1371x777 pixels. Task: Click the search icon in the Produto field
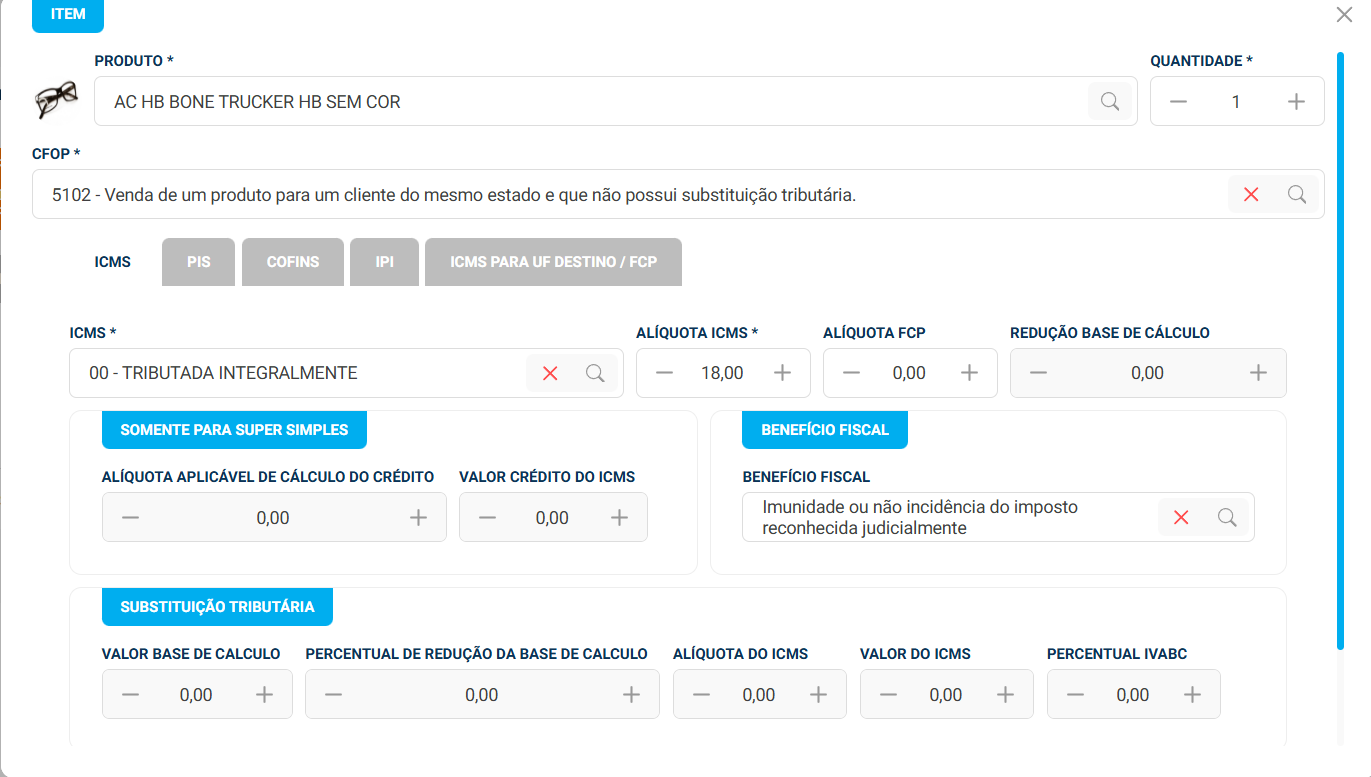tap(1109, 101)
